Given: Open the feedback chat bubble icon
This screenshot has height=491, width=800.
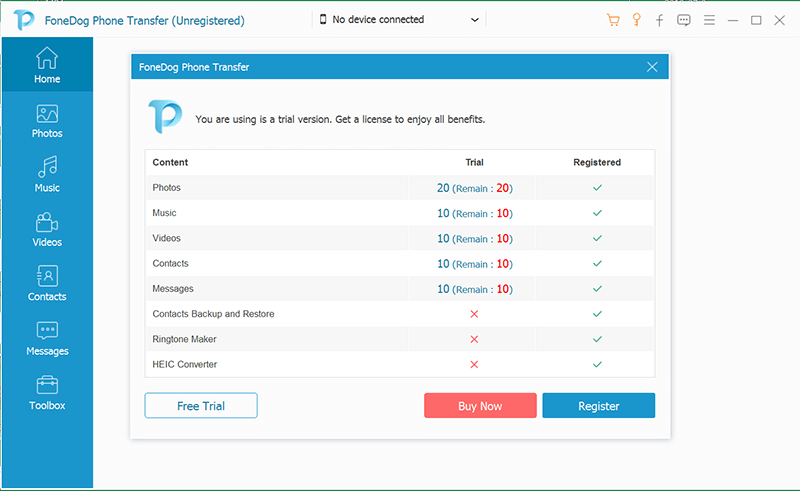Looking at the screenshot, I should coord(684,20).
